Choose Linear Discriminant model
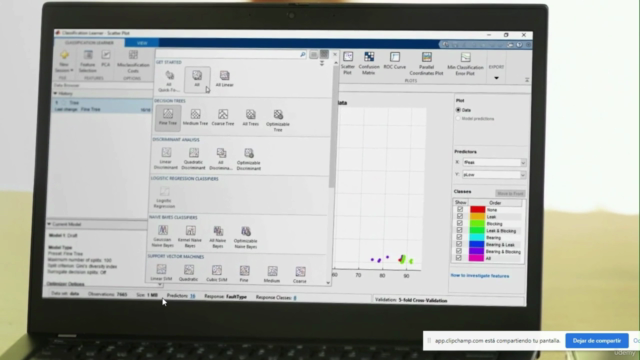 click(166, 158)
